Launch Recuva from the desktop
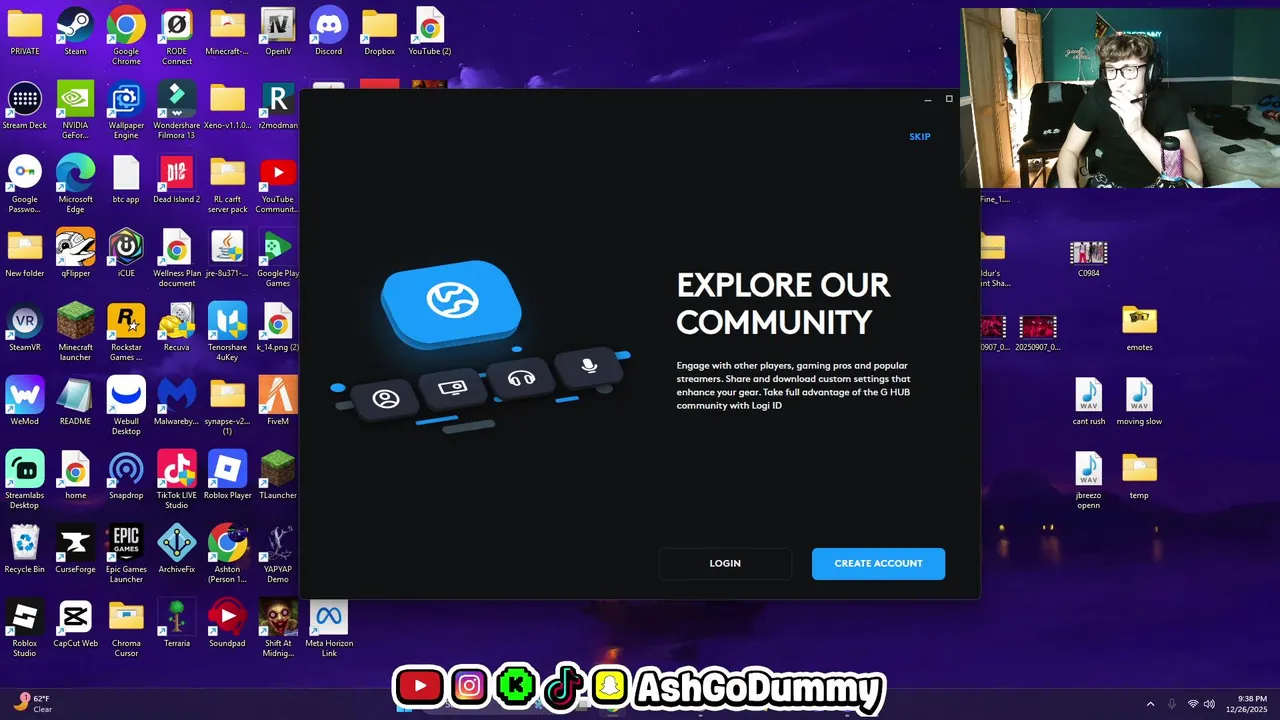This screenshot has width=1280, height=720. pyautogui.click(x=177, y=327)
